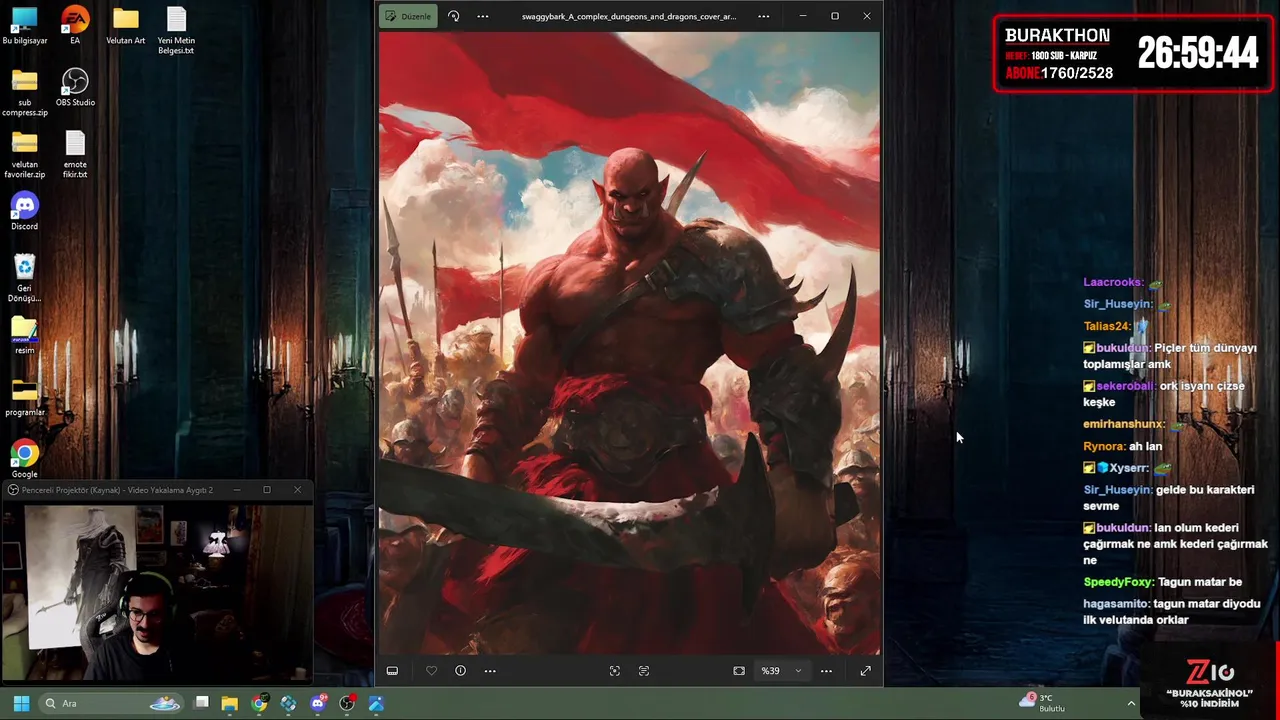
Task: Select velutan favoriler.zip archive
Action: [24, 155]
